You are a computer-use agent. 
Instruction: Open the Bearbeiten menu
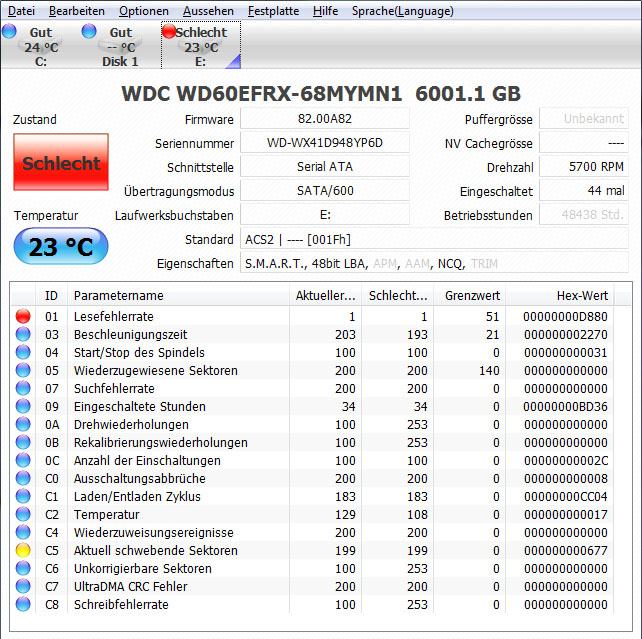[x=77, y=11]
